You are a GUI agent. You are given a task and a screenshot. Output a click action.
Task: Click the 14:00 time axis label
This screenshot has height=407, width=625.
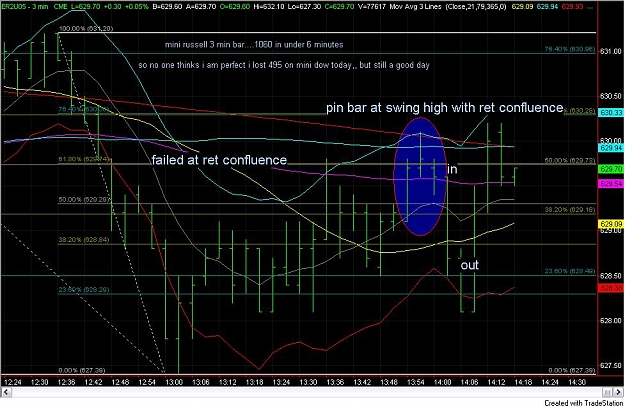point(442,382)
